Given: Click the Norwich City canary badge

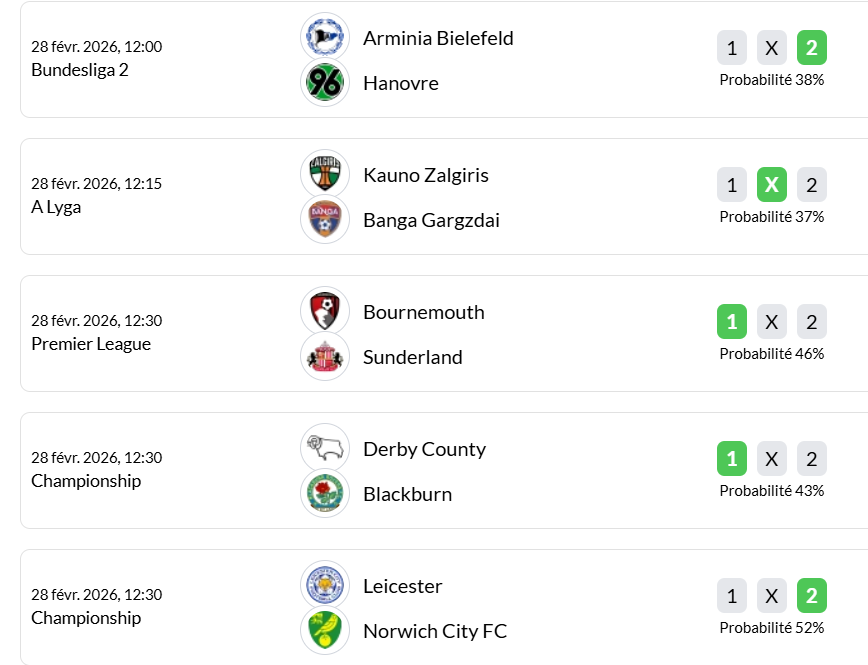Looking at the screenshot, I should click(x=325, y=630).
